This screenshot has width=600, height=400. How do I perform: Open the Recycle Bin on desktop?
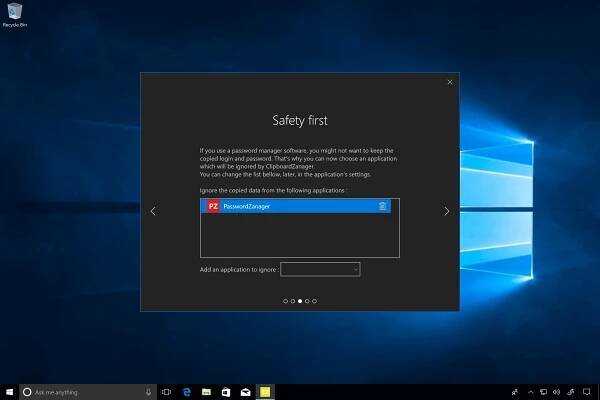15,13
